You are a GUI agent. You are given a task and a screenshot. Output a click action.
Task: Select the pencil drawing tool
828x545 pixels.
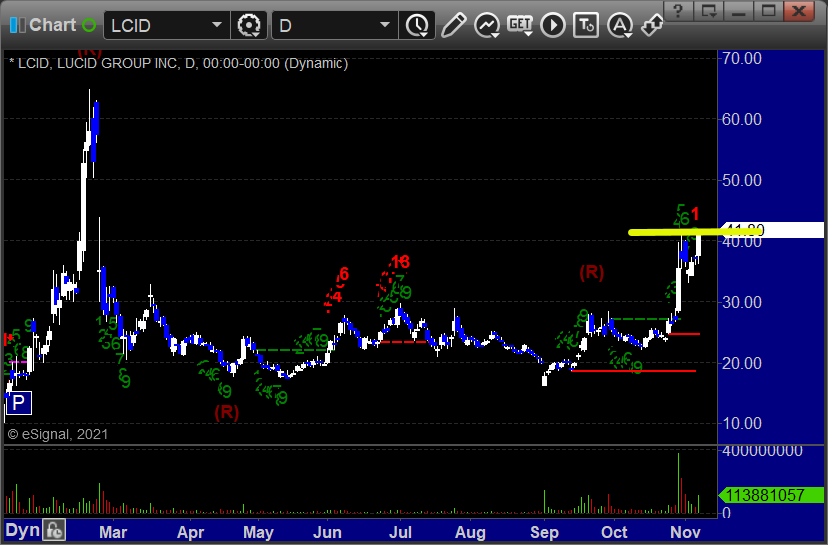(x=453, y=25)
